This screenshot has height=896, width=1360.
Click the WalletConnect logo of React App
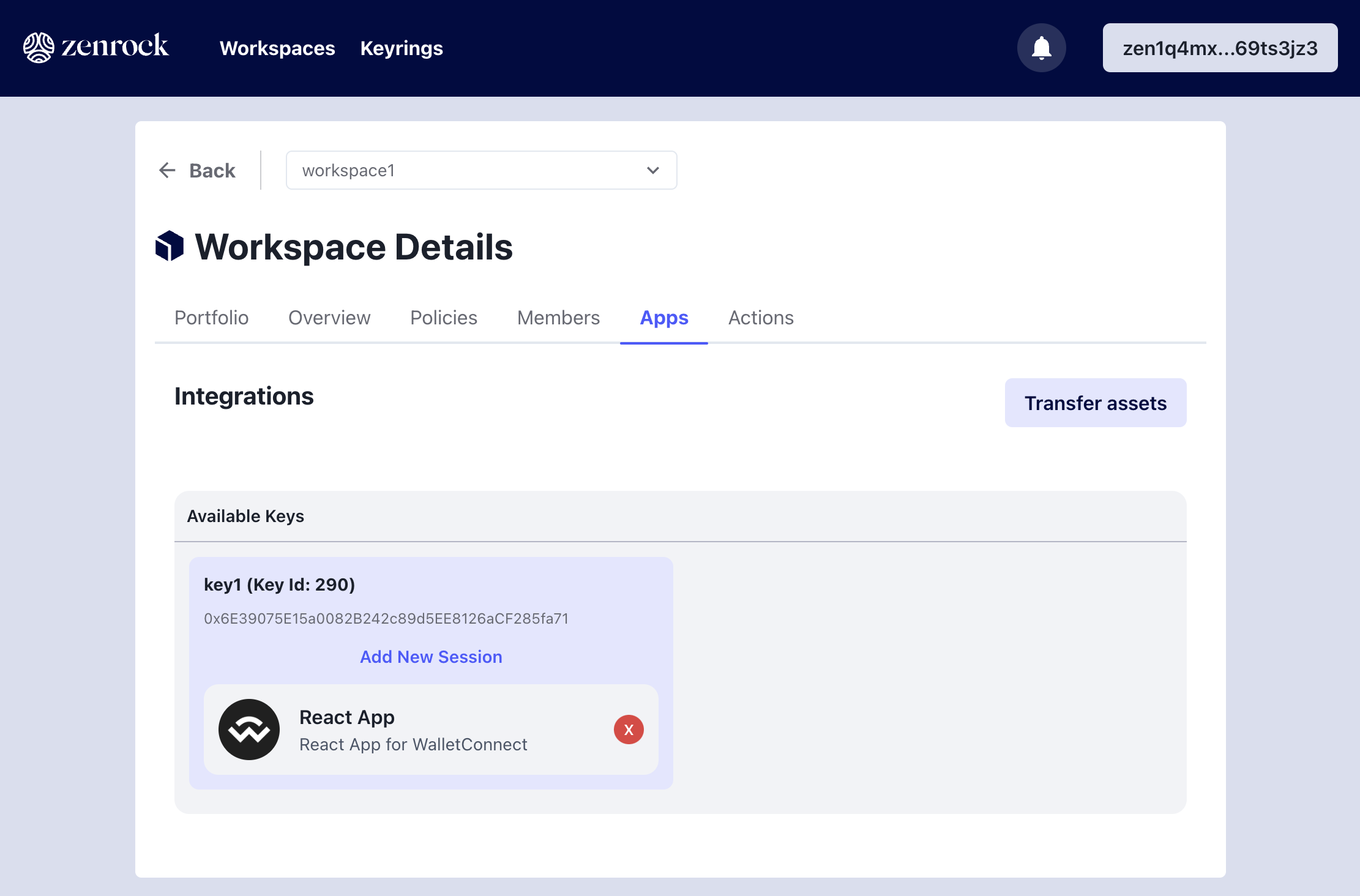point(249,730)
